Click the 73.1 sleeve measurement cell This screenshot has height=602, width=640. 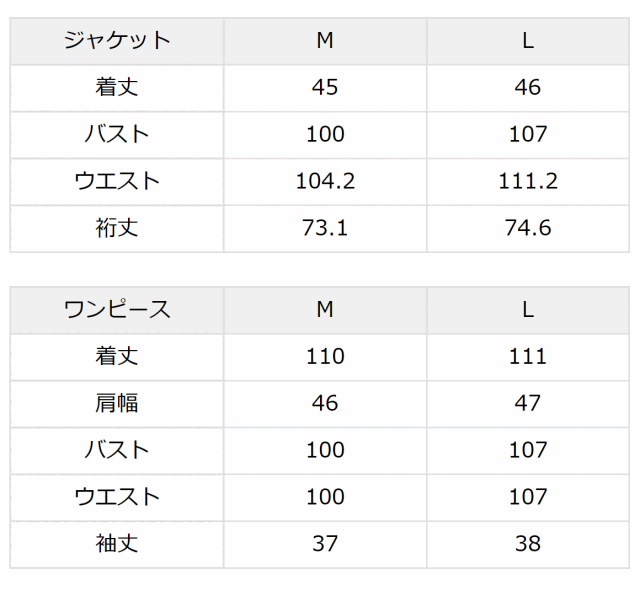325,228
